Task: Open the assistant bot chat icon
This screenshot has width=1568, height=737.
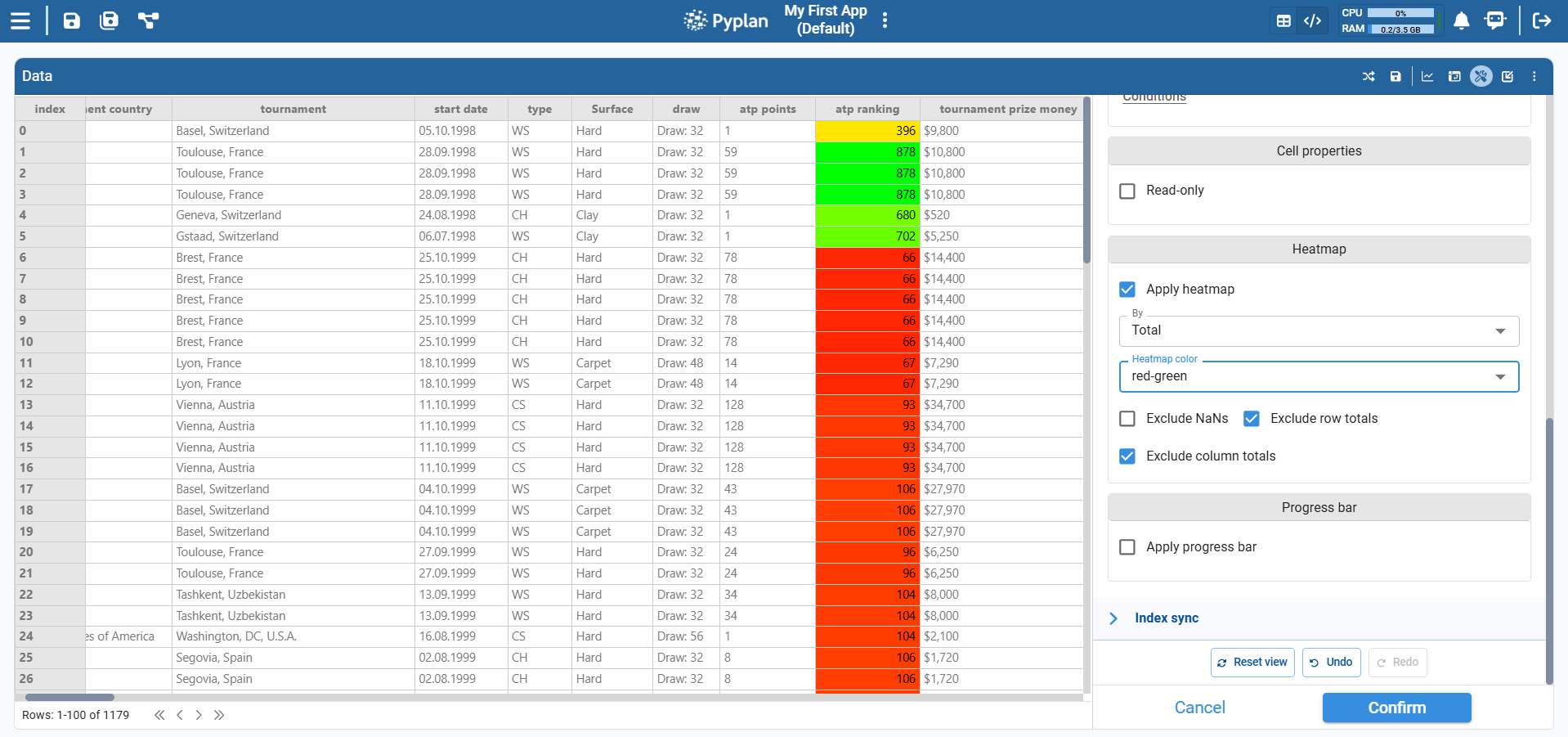Action: 1494,20
